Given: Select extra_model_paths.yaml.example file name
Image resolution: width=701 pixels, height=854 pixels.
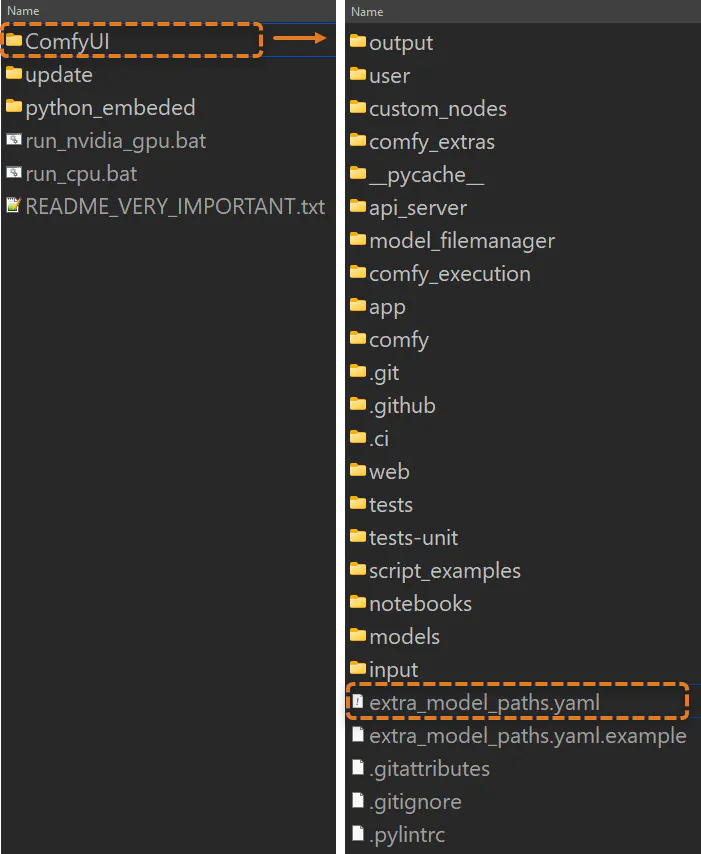Looking at the screenshot, I should (528, 736).
